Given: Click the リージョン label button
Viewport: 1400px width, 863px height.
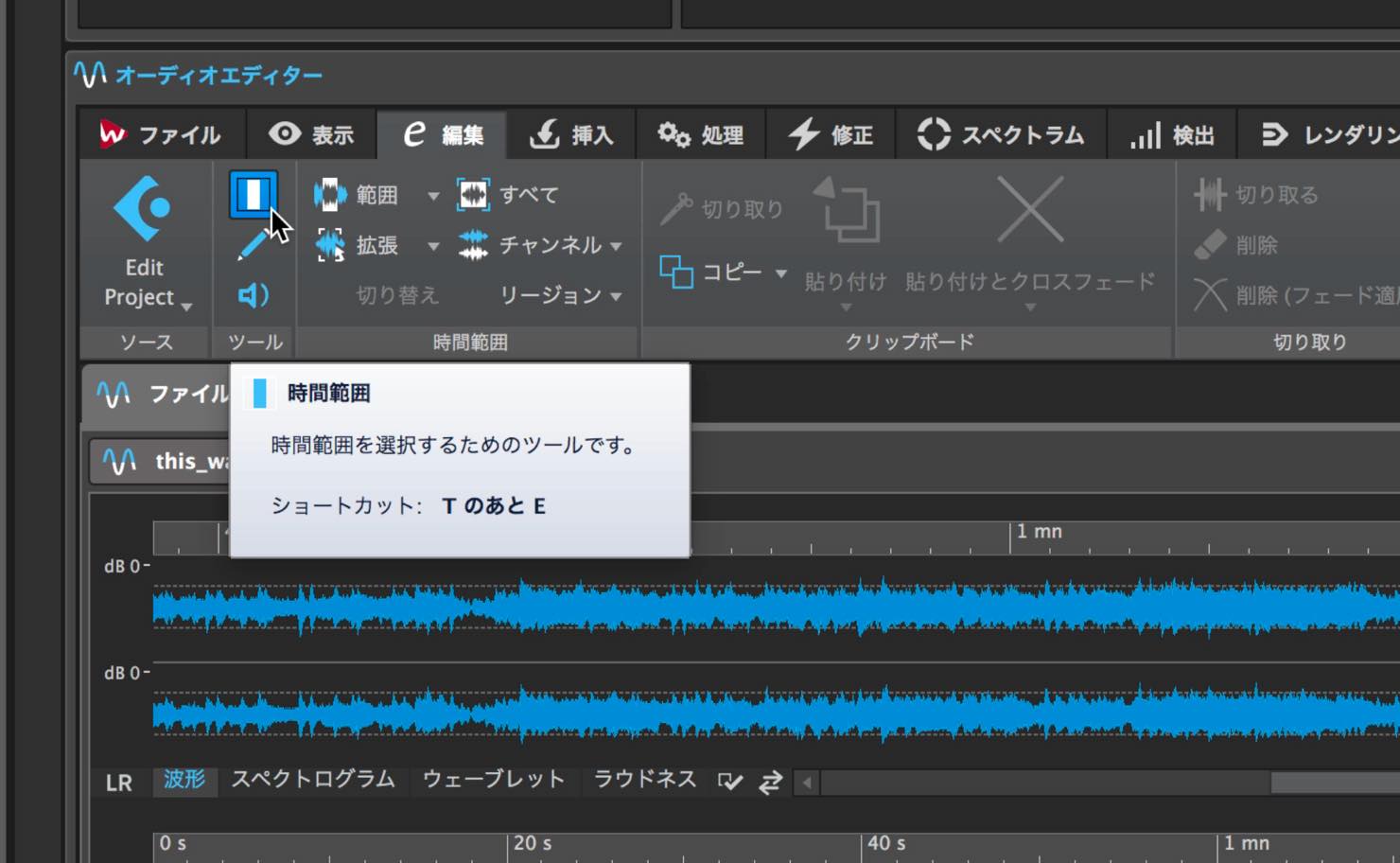Looking at the screenshot, I should click(551, 295).
